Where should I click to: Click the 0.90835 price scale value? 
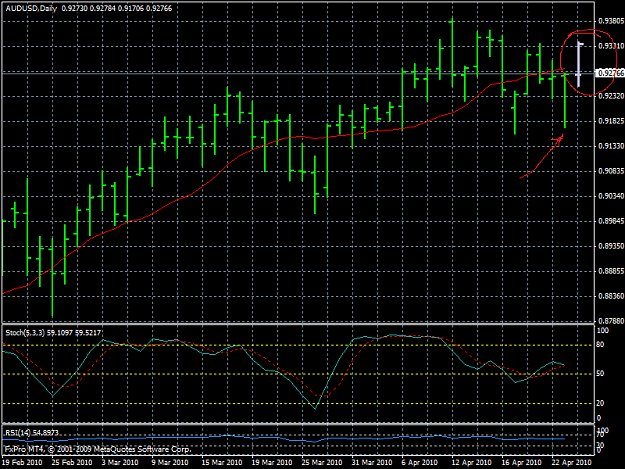point(611,171)
